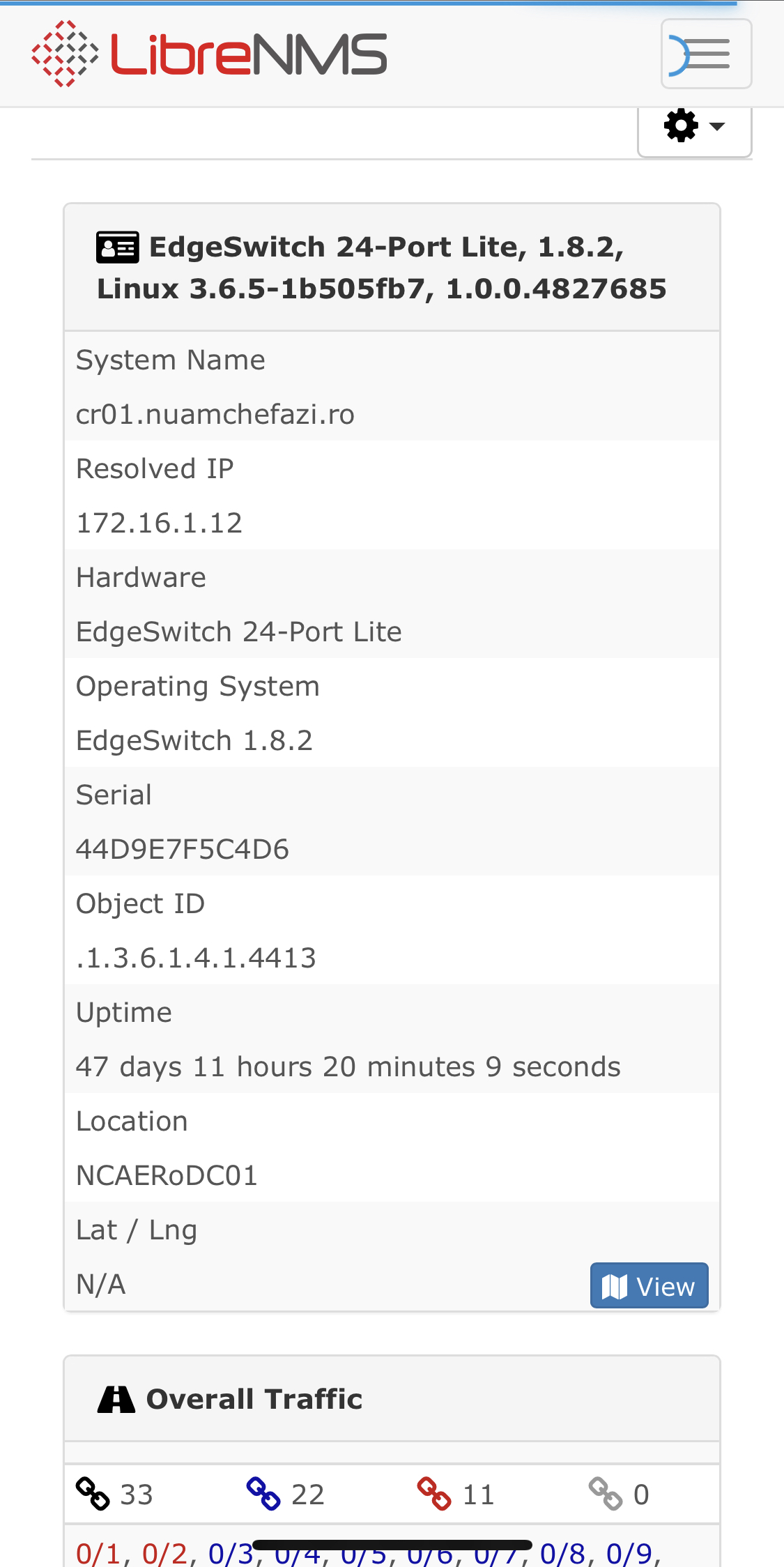Click the ID card icon in device header
Screen dimensions: 784x1567
point(118,245)
